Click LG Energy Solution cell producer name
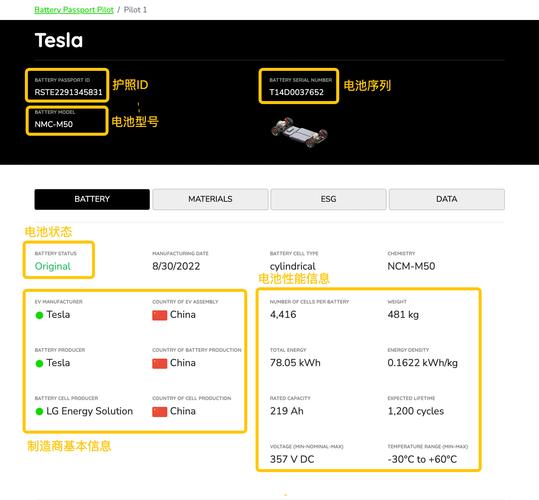539x500 pixels. coord(89,411)
